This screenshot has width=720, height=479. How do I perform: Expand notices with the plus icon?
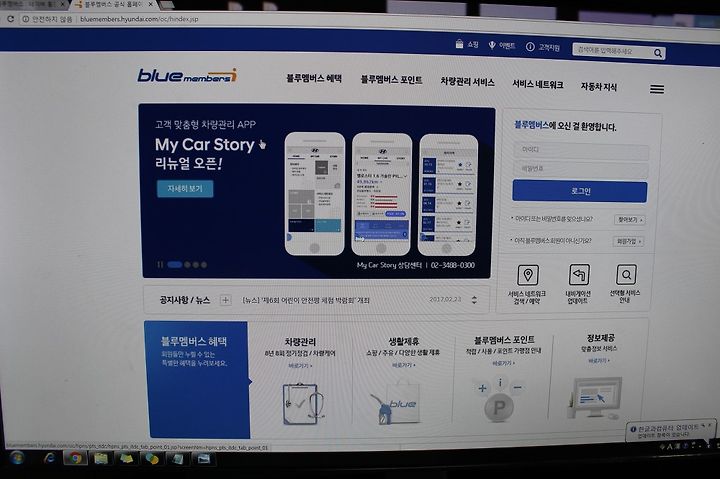coord(225,300)
